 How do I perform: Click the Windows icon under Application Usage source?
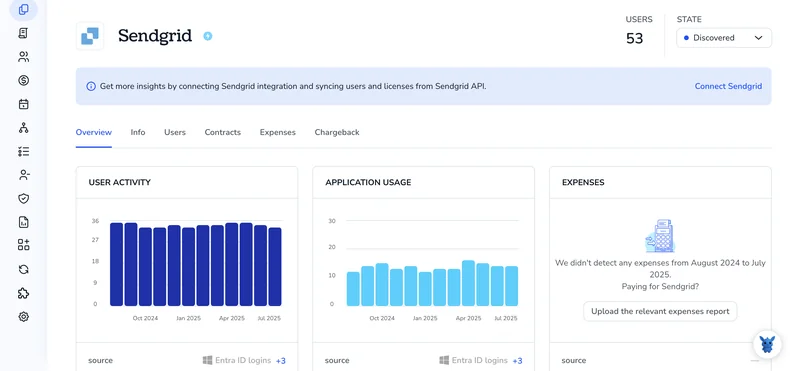coord(444,360)
